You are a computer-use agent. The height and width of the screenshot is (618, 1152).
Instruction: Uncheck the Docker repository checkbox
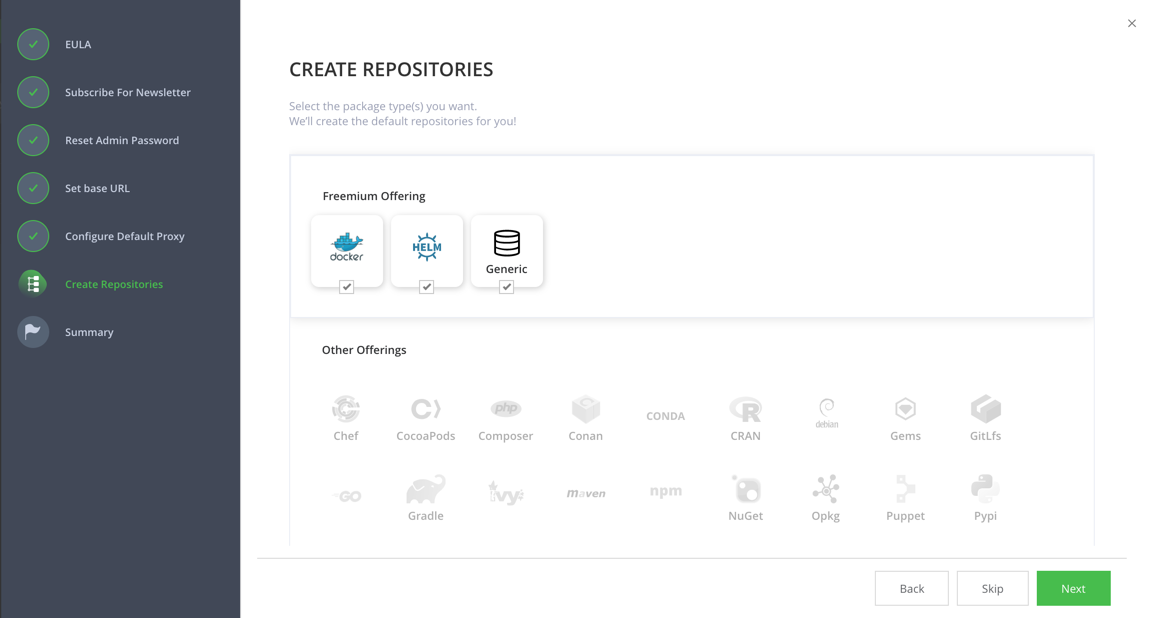347,287
